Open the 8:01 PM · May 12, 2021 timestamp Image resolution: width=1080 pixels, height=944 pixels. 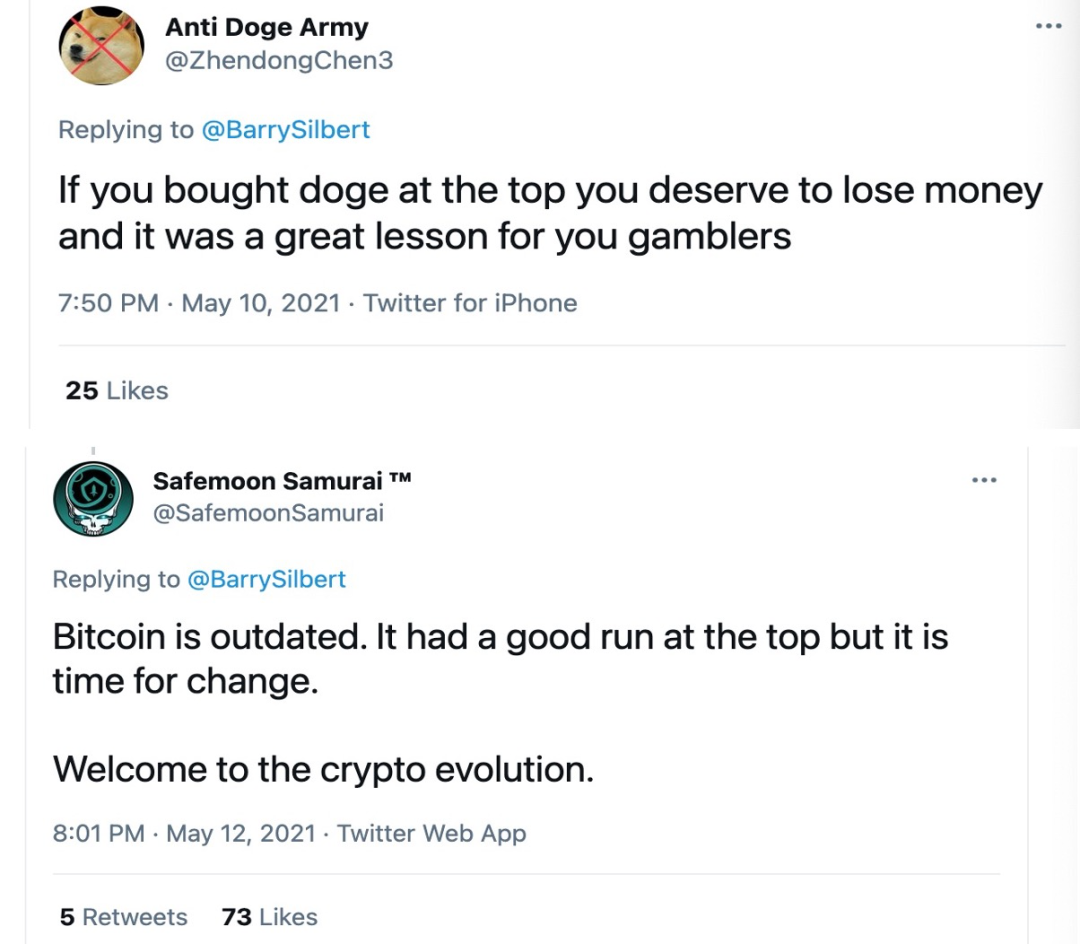click(x=186, y=833)
